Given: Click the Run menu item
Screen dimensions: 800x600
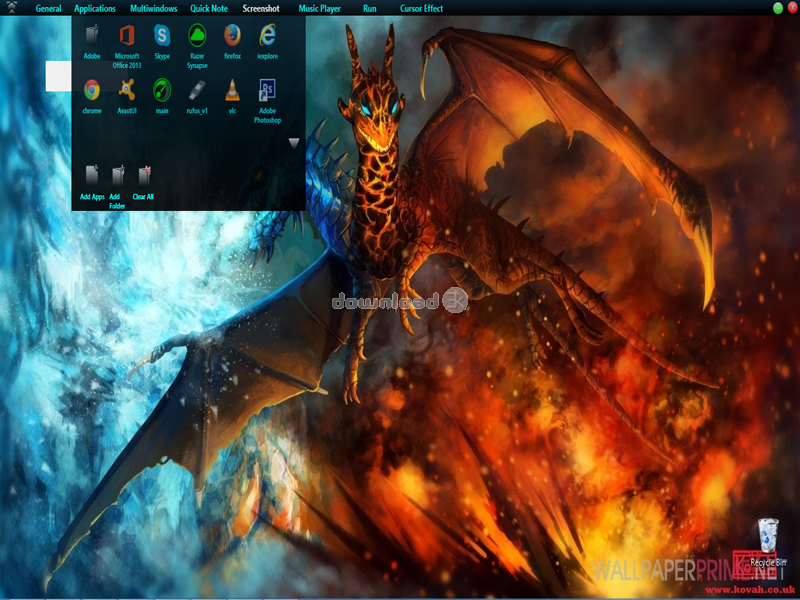Looking at the screenshot, I should point(370,8).
